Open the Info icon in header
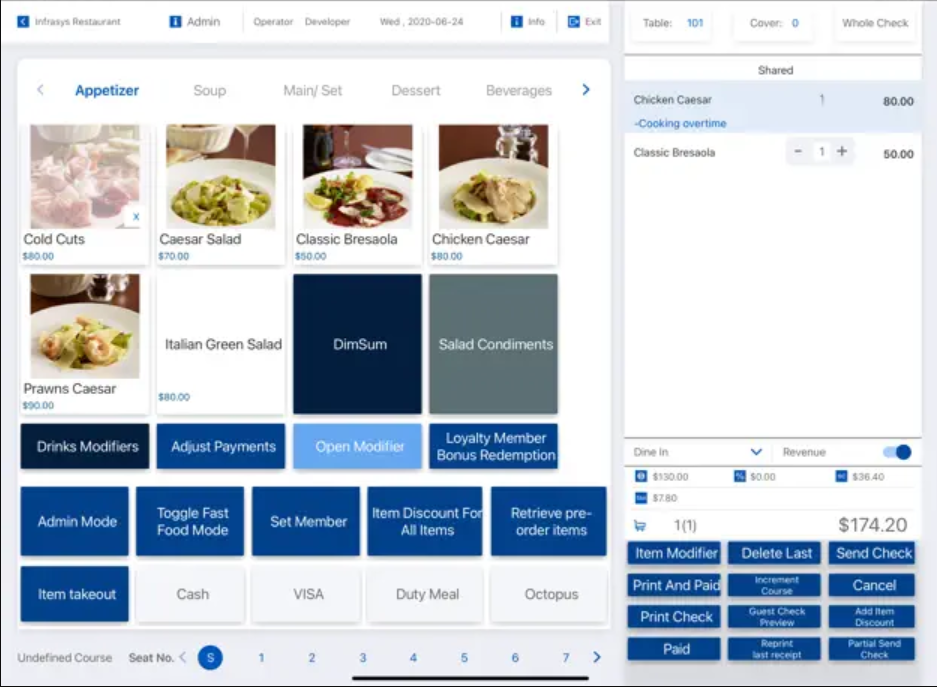937x687 pixels. 517,21
